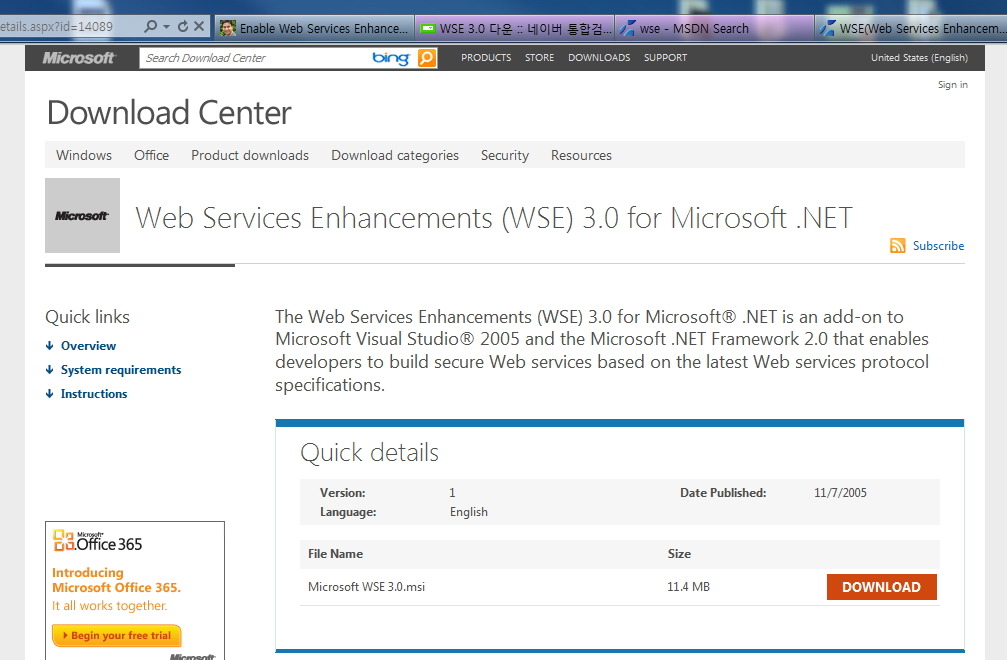Click the address bar search magnifier icon
Image resolution: width=1007 pixels, height=660 pixels.
tap(151, 27)
